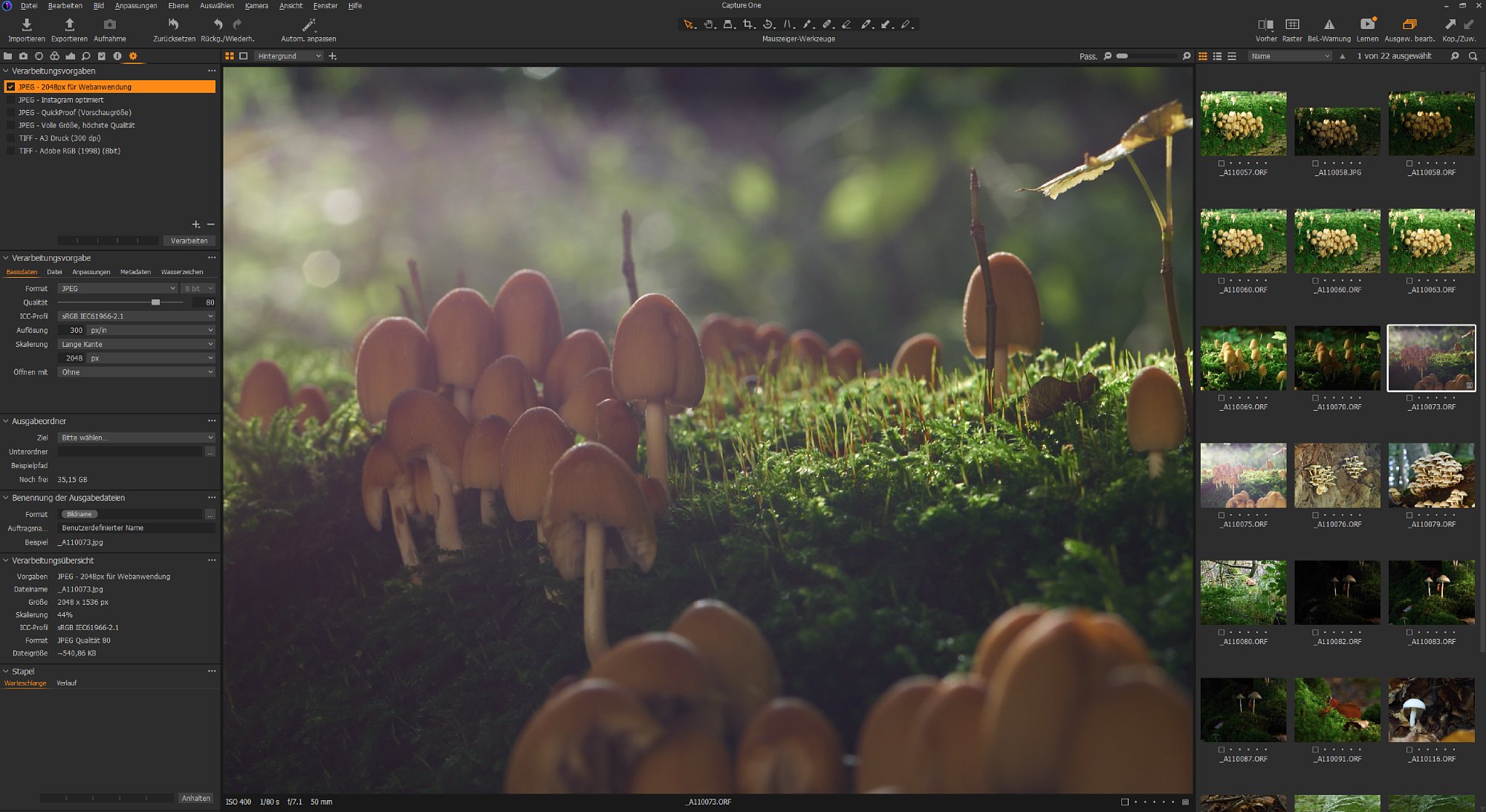Click the Importieren download icon

click(27, 25)
